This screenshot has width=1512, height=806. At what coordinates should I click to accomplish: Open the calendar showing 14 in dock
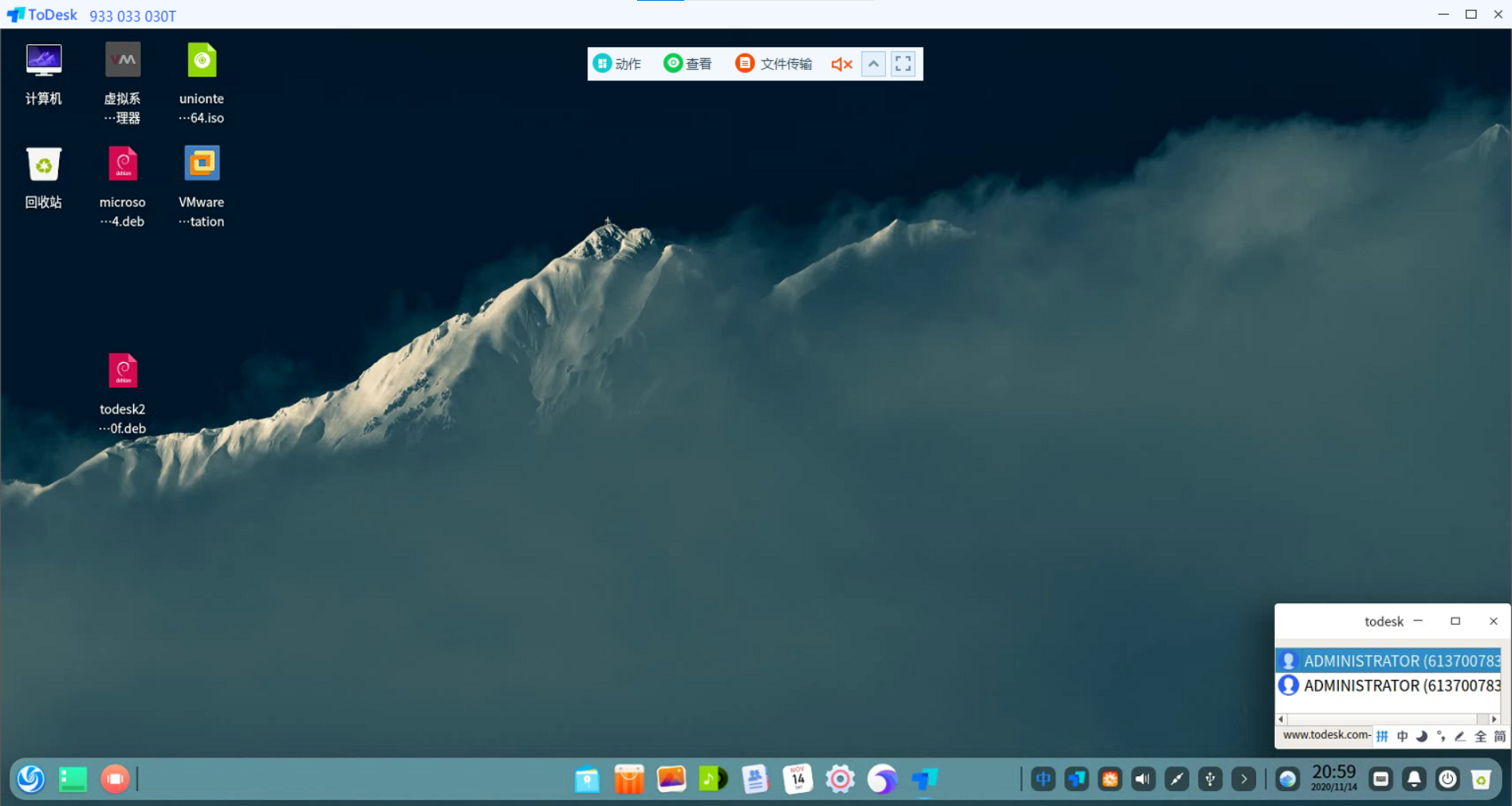click(798, 779)
